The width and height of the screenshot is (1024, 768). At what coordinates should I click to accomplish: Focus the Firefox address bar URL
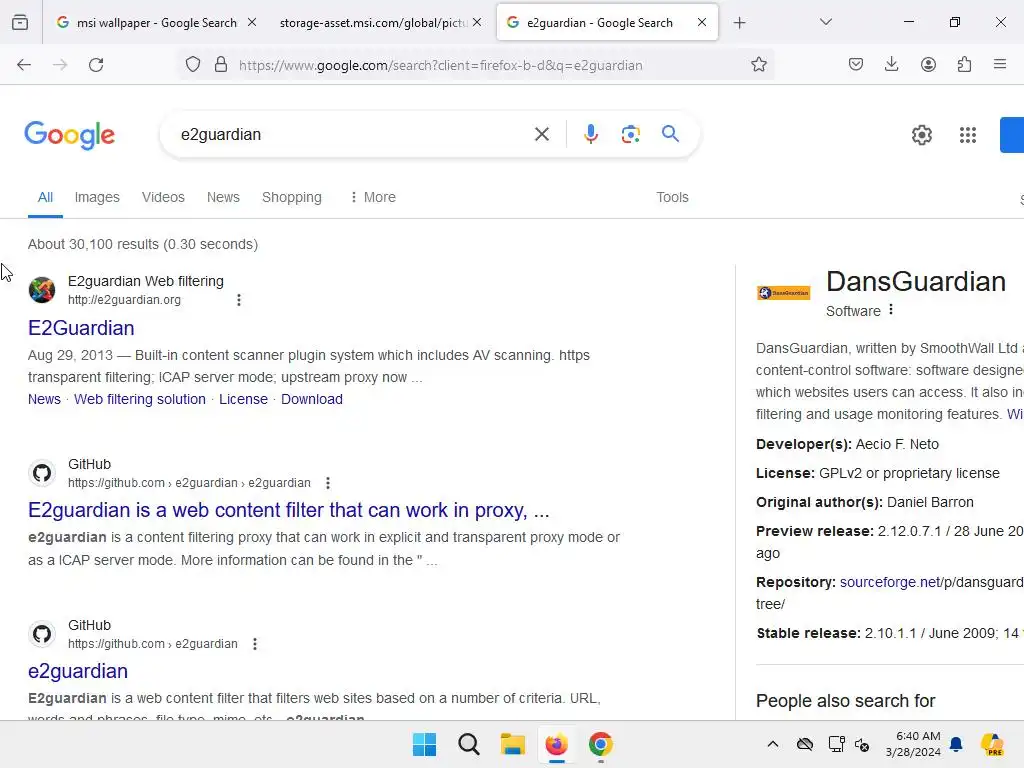coord(441,65)
